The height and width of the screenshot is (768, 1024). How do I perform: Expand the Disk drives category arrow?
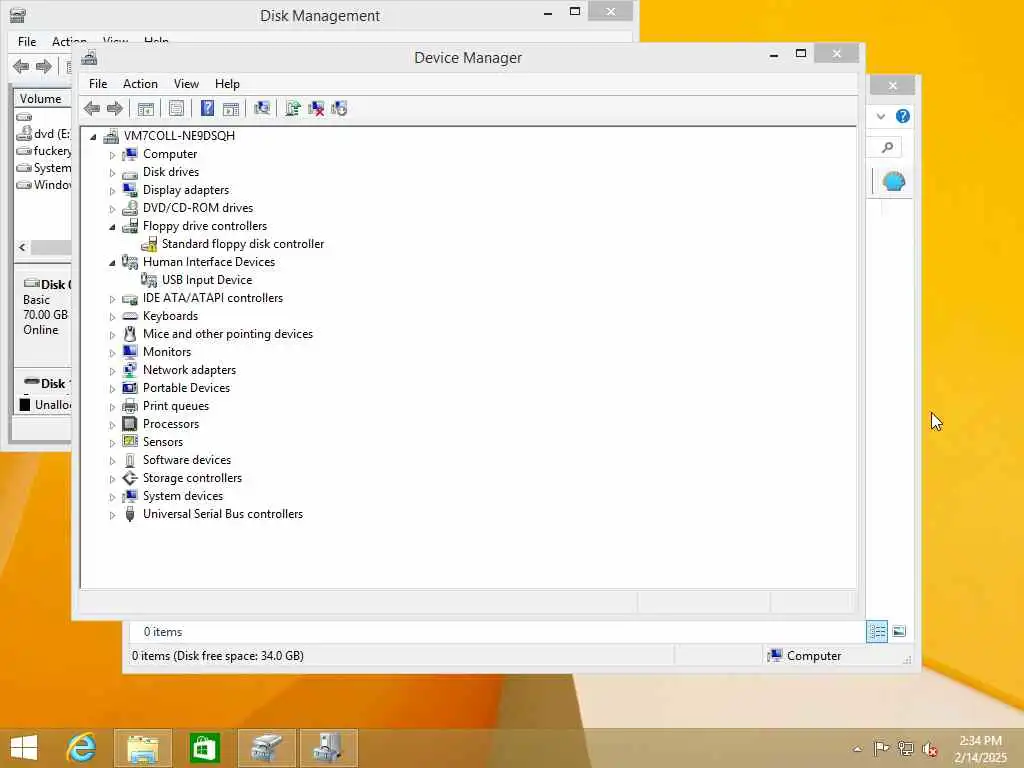(112, 173)
